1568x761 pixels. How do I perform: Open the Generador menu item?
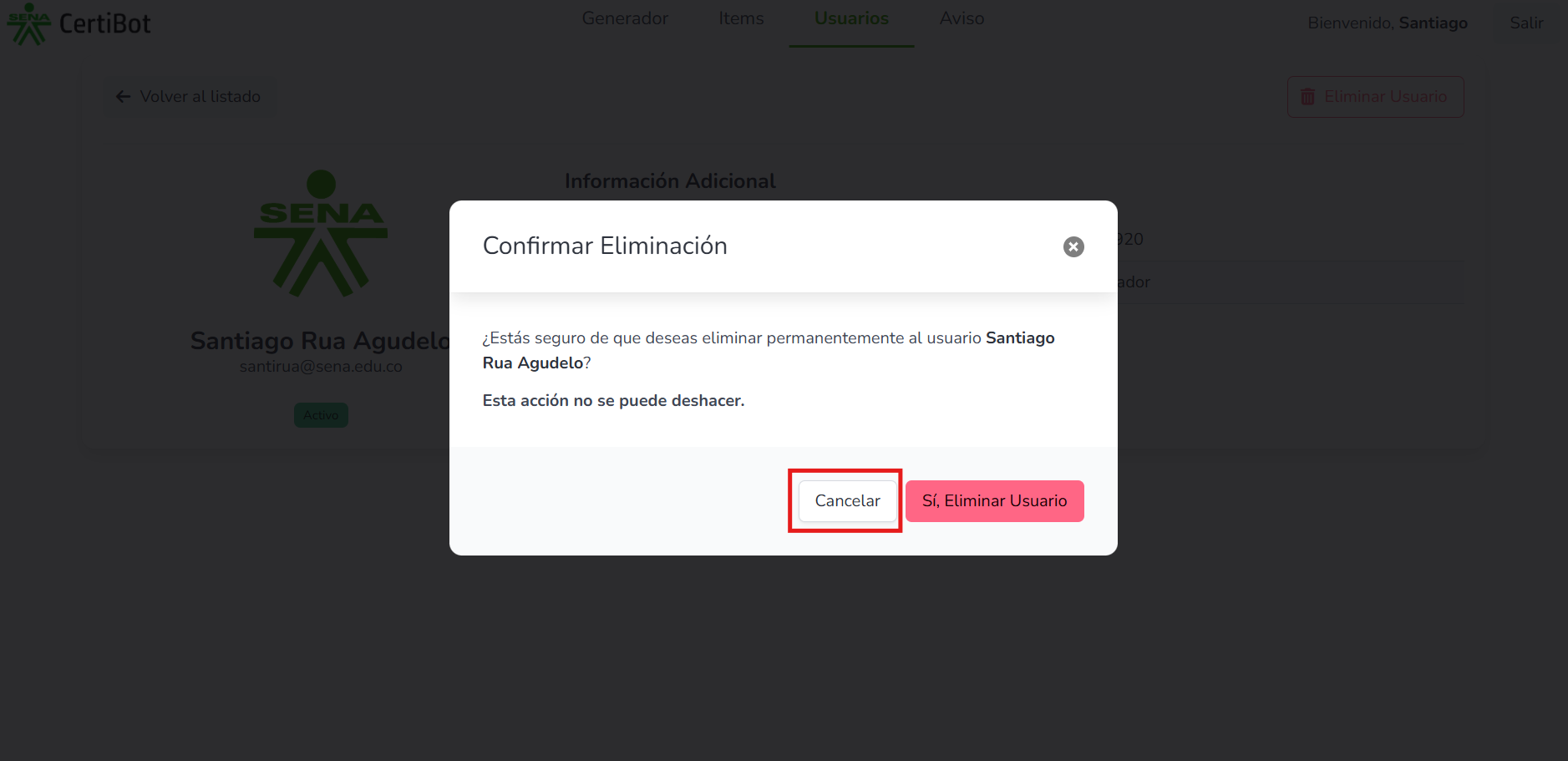coord(625,18)
